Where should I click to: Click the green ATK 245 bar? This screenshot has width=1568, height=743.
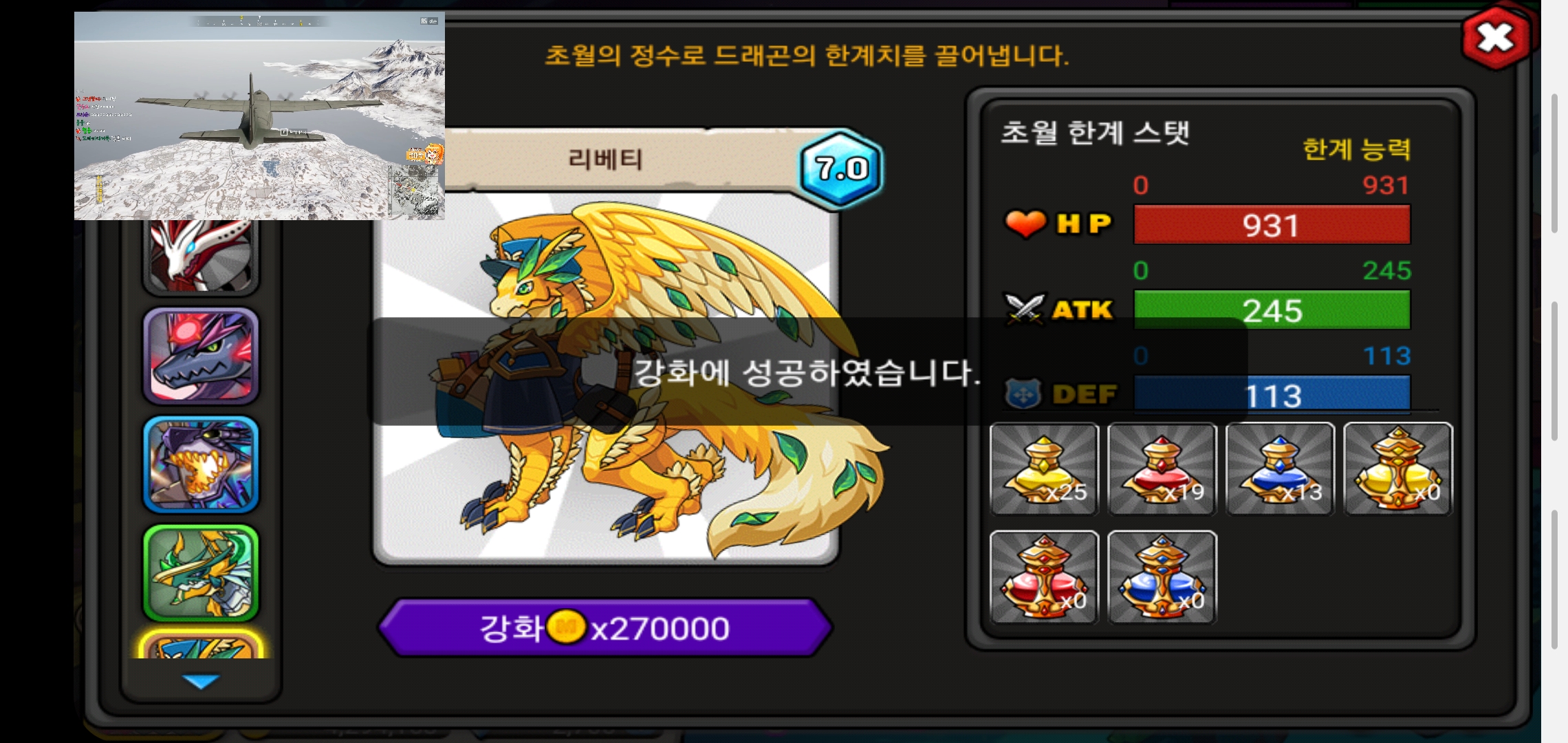(x=1272, y=310)
